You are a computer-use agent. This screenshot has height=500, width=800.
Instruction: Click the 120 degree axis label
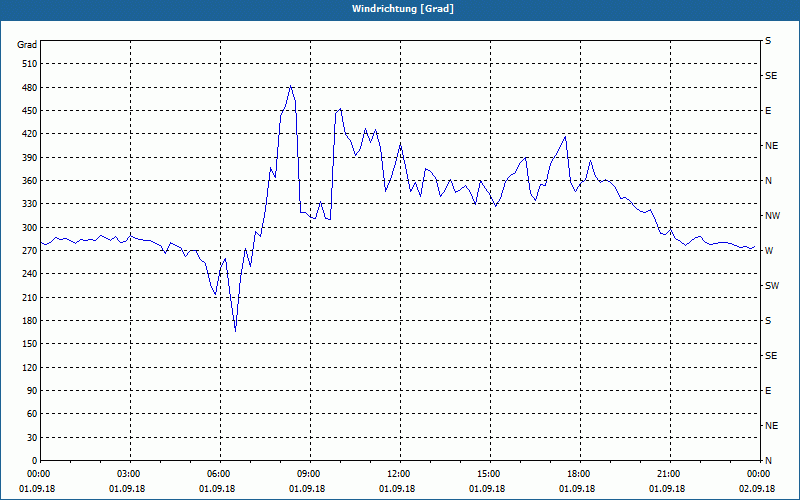[30, 367]
